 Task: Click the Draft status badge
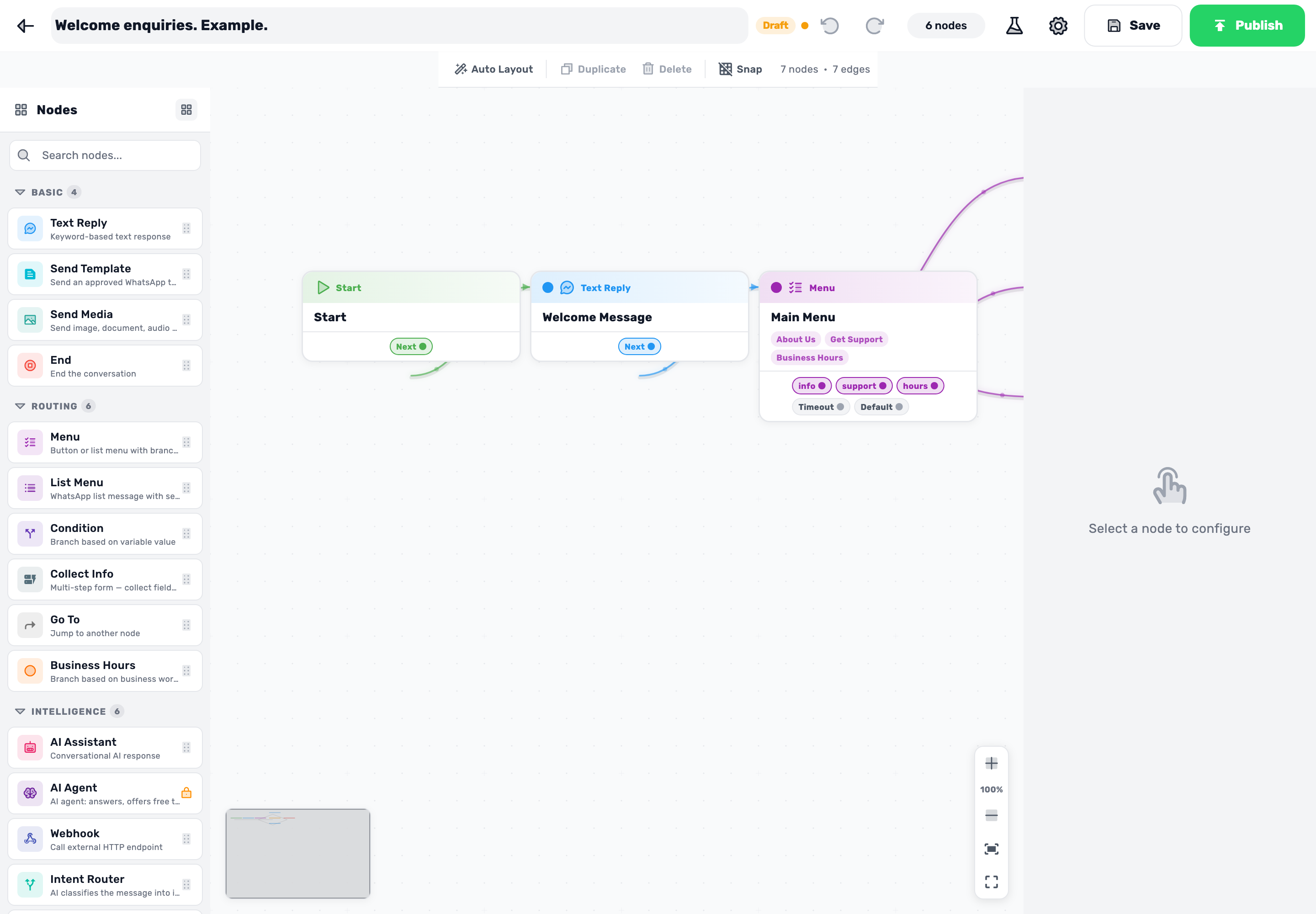[775, 26]
